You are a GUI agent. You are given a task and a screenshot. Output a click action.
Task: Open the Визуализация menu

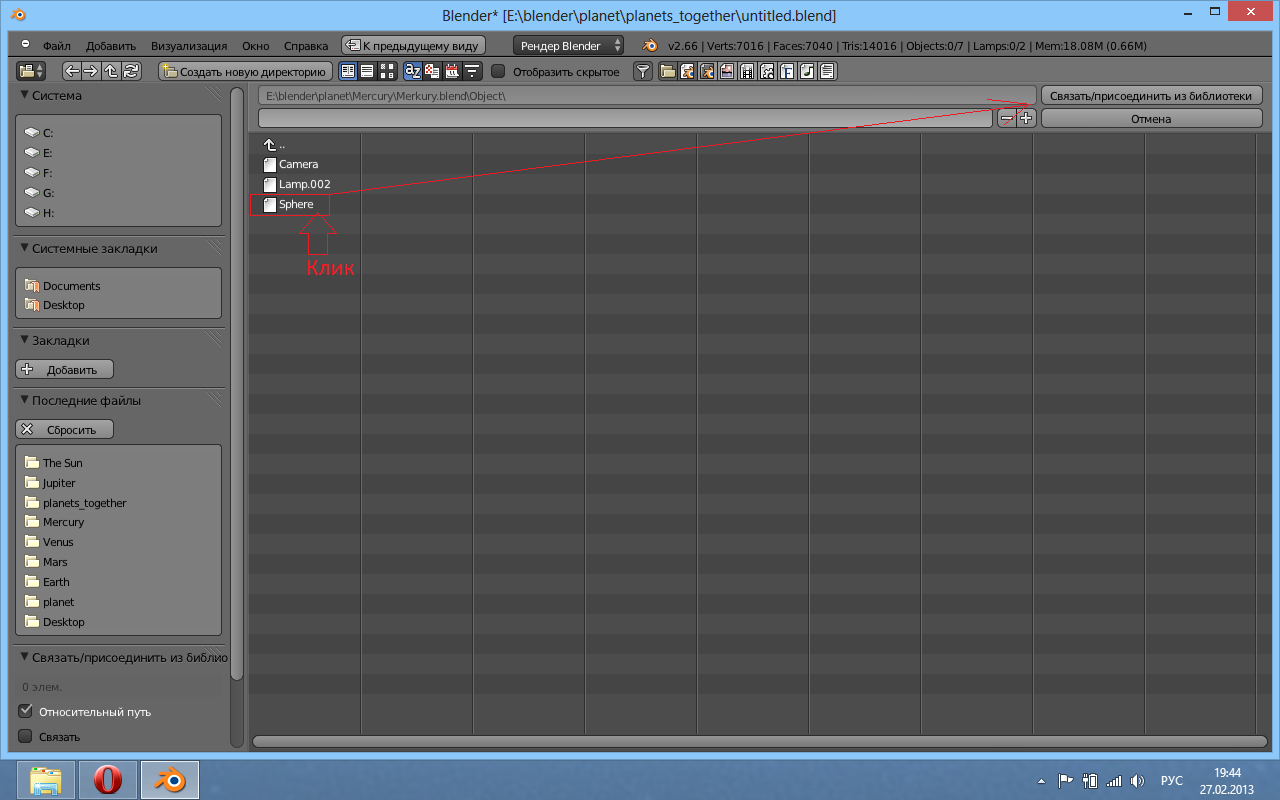tap(189, 46)
